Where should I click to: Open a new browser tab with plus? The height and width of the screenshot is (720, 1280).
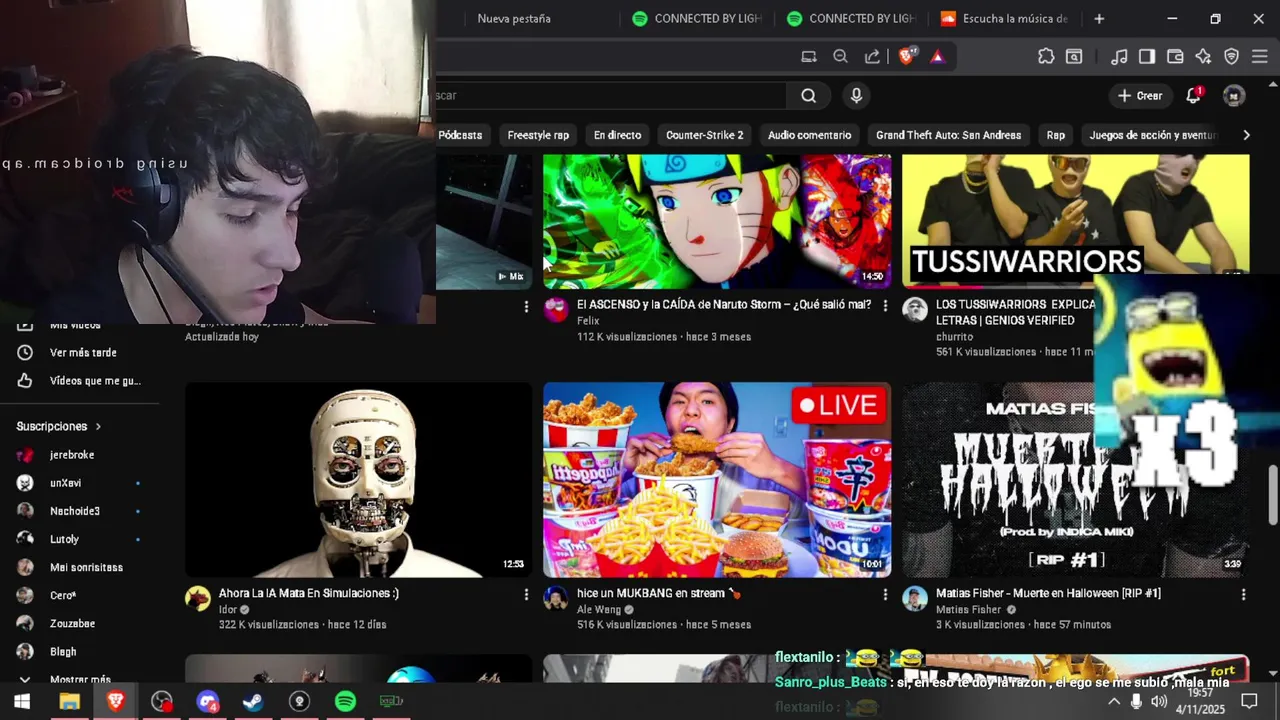click(1099, 19)
